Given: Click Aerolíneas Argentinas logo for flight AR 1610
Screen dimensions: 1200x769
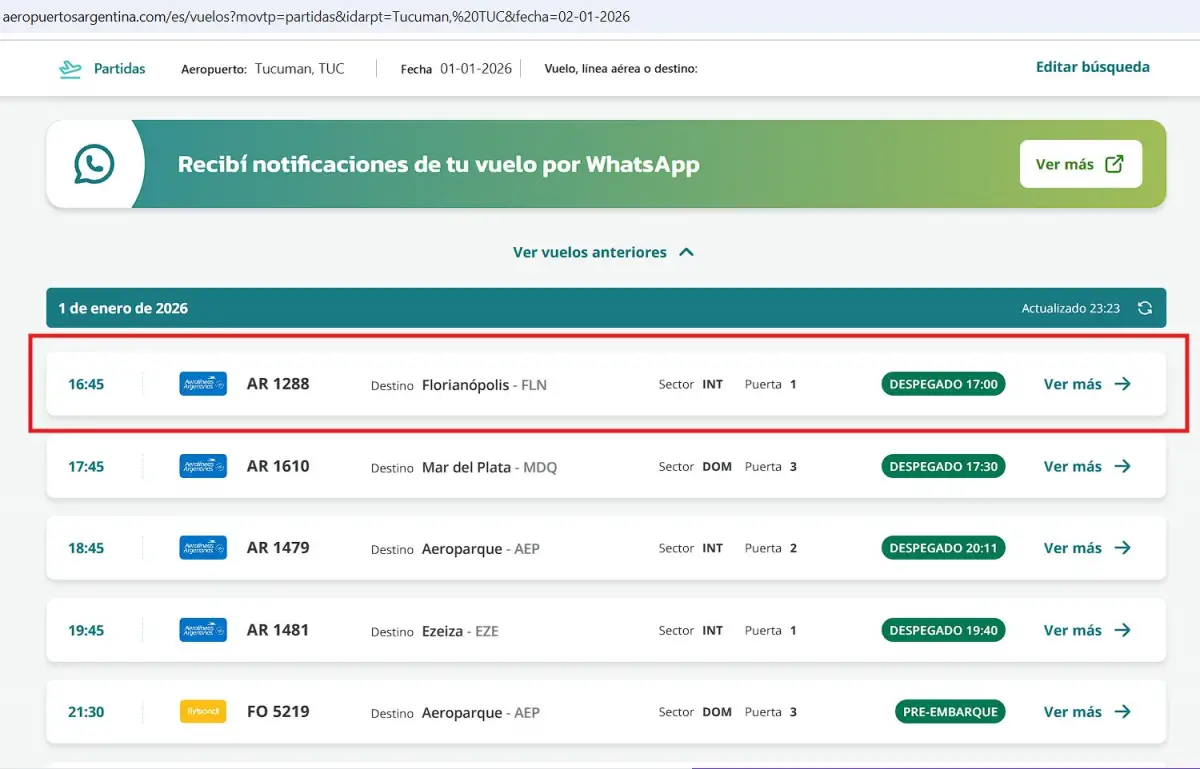Looking at the screenshot, I should click(x=203, y=466).
